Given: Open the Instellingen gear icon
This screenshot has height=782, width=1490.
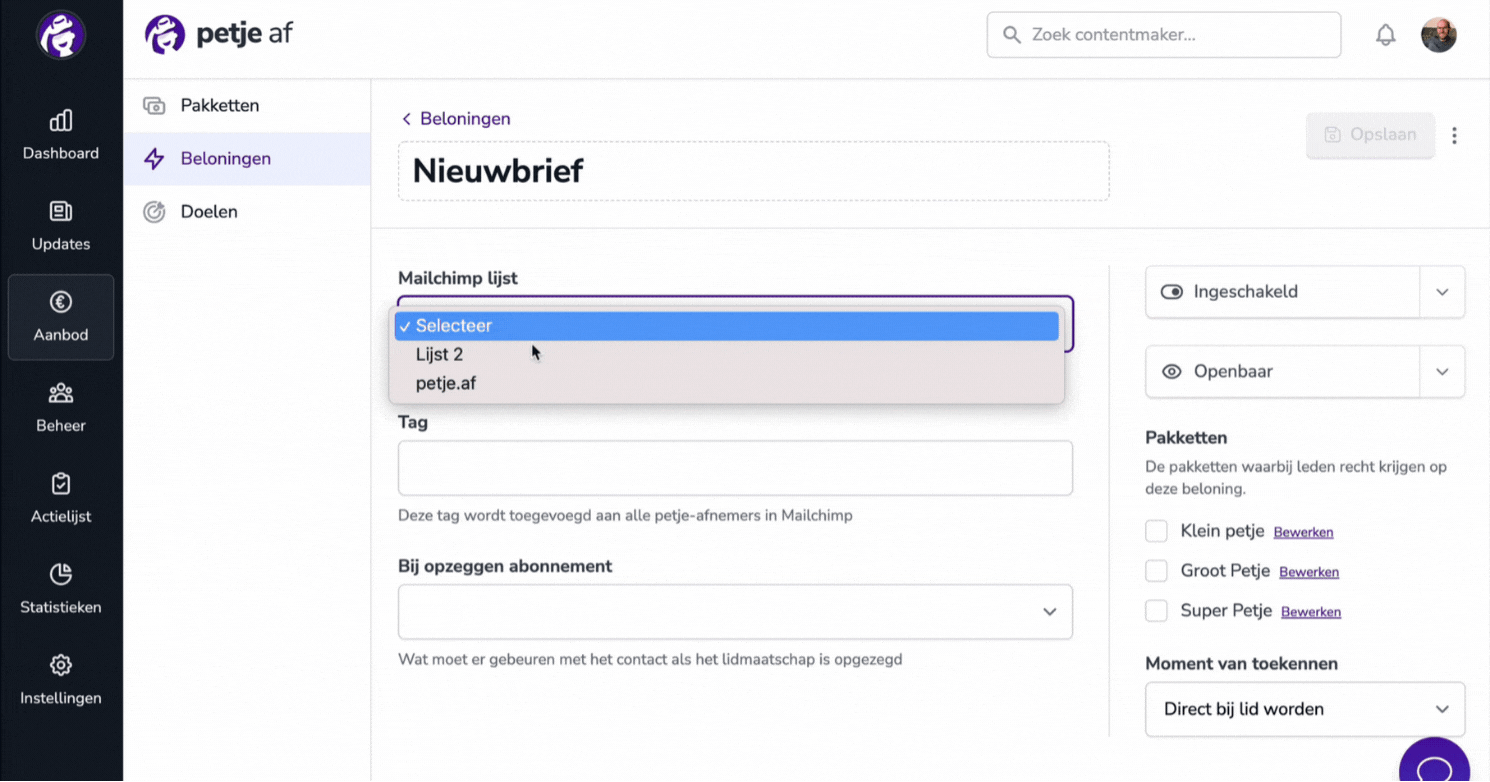Looking at the screenshot, I should click(61, 665).
